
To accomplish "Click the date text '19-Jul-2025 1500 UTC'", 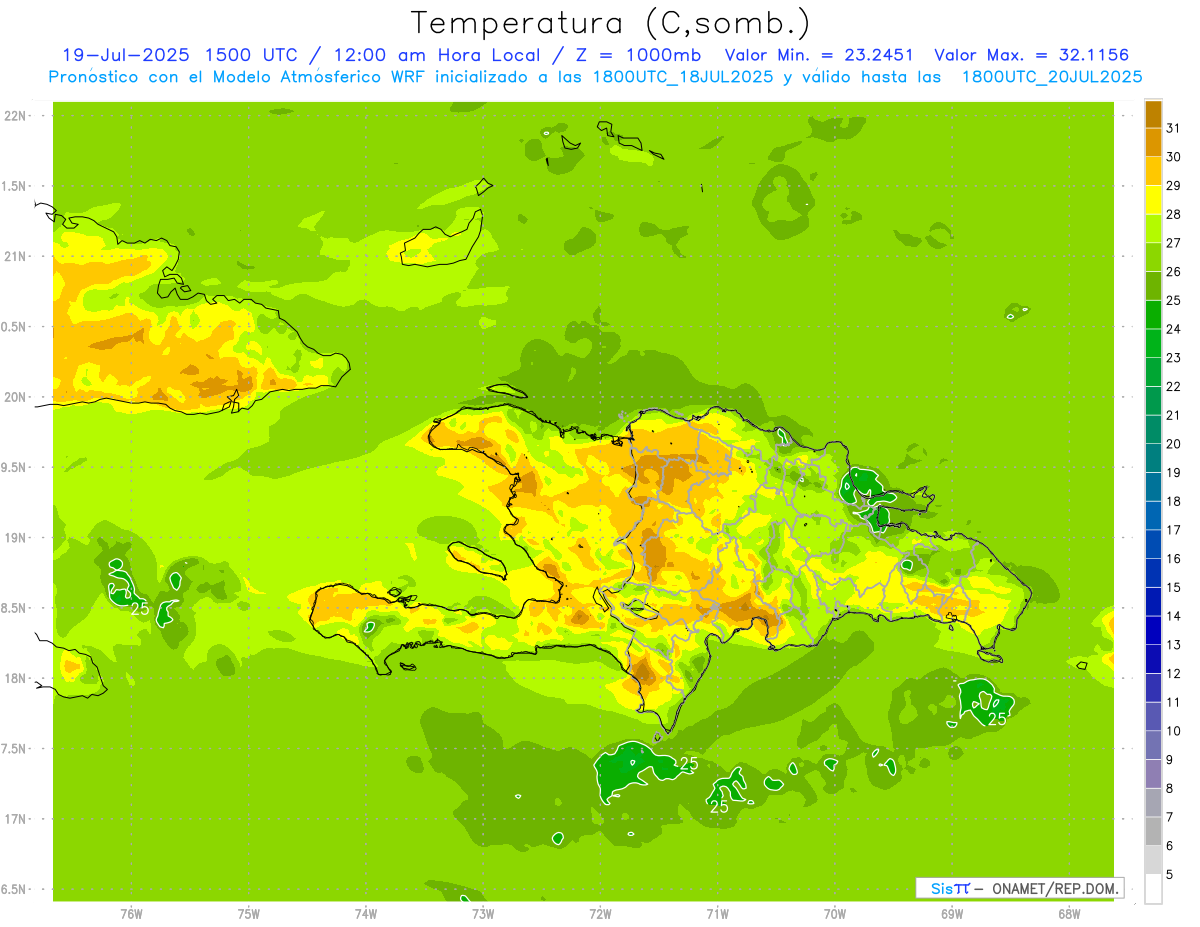I will point(179,55).
